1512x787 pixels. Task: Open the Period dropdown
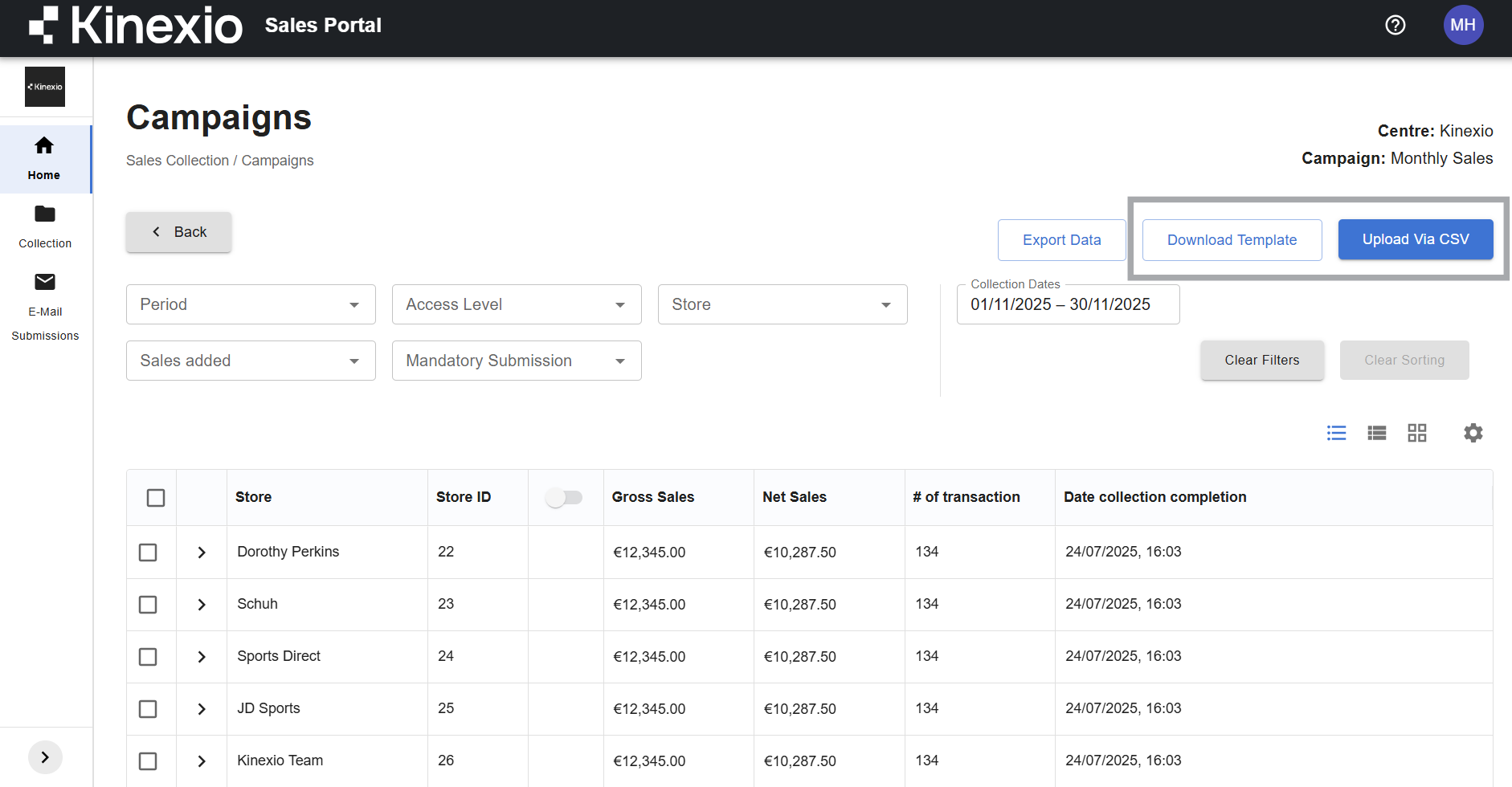click(251, 304)
